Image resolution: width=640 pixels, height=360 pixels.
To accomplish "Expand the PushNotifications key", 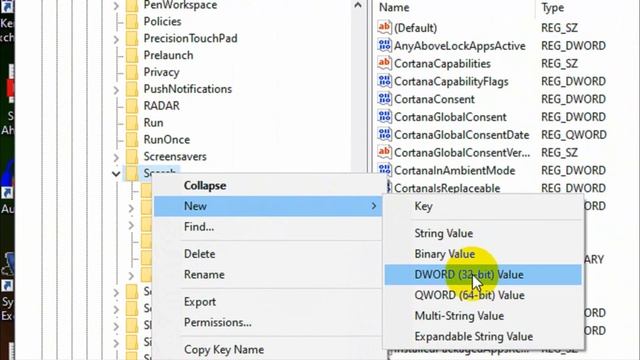I will coord(116,90).
